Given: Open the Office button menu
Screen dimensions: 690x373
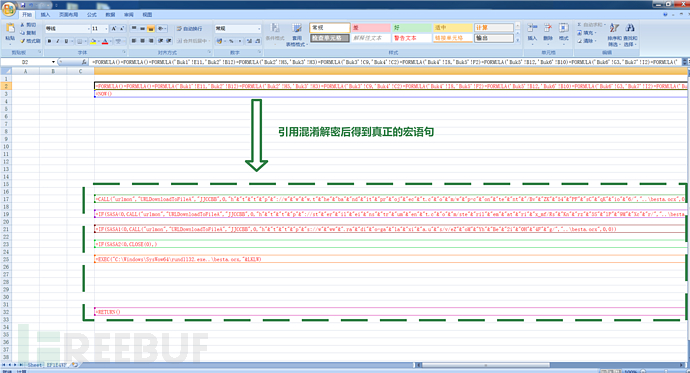Looking at the screenshot, I should (x=8, y=8).
